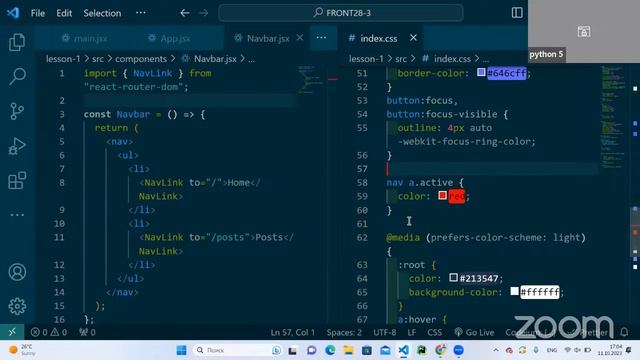Open File Explorer from the taskbar

click(x=348, y=350)
